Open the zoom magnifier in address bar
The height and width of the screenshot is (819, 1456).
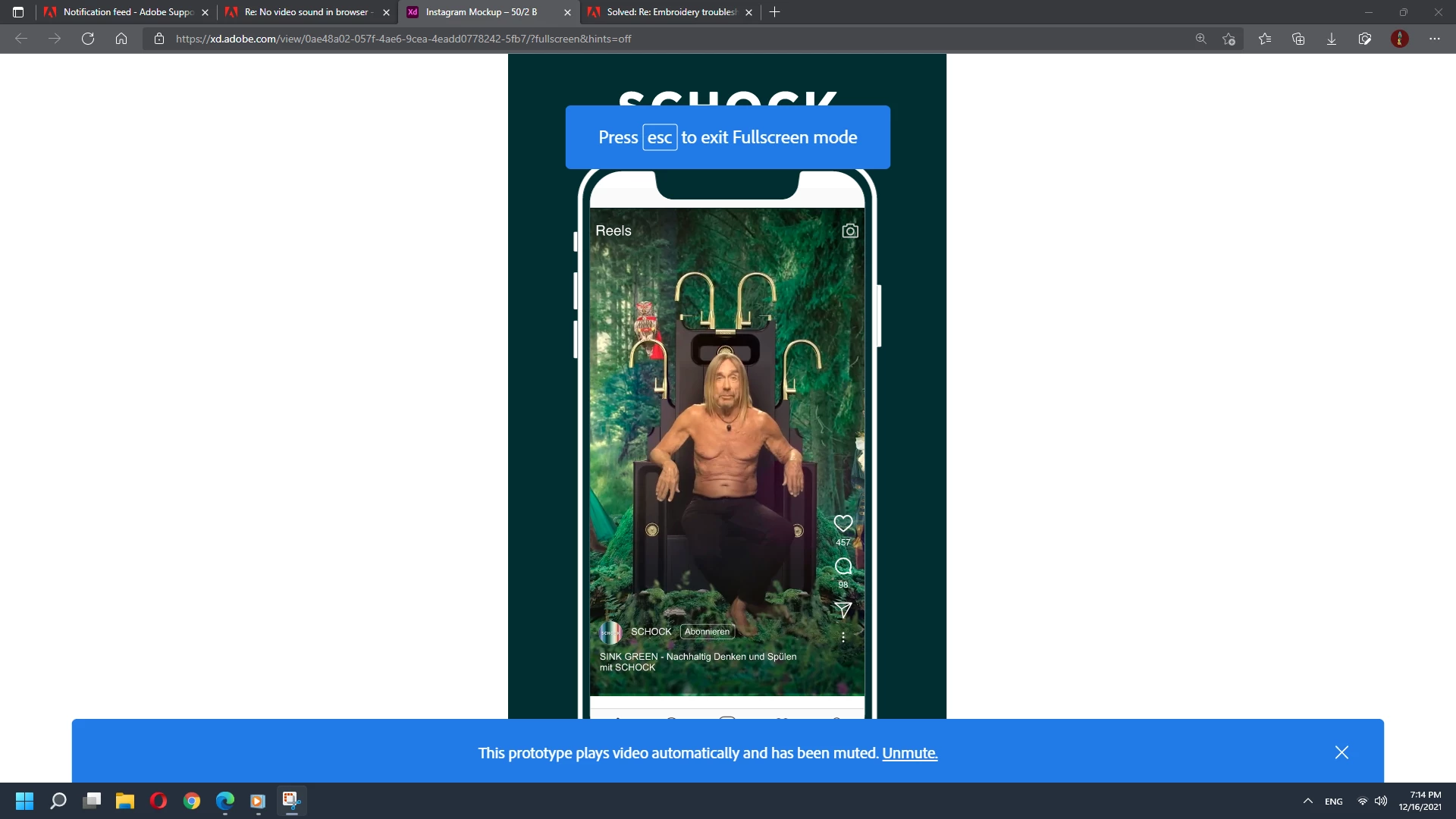click(1200, 39)
